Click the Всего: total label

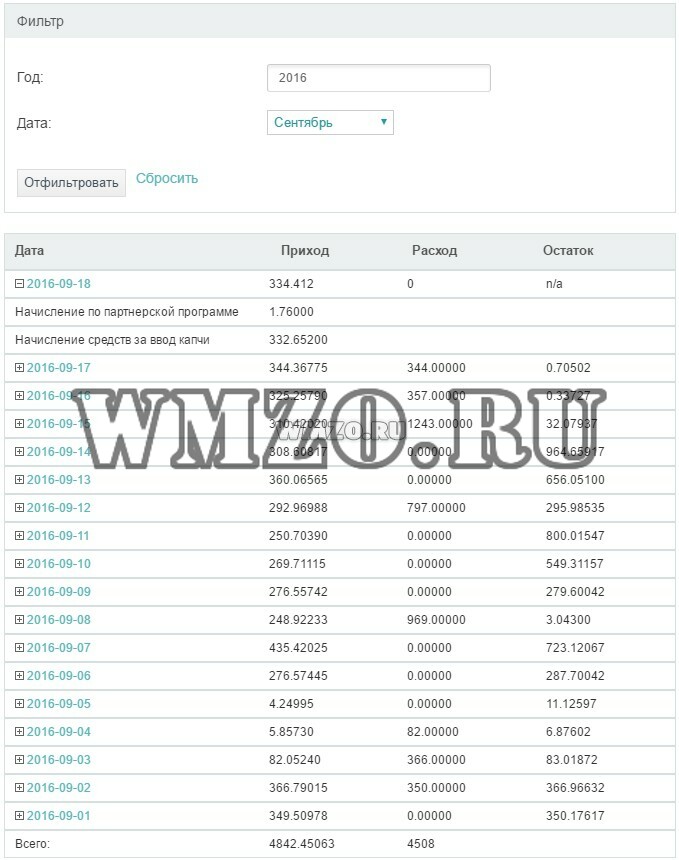click(x=32, y=843)
